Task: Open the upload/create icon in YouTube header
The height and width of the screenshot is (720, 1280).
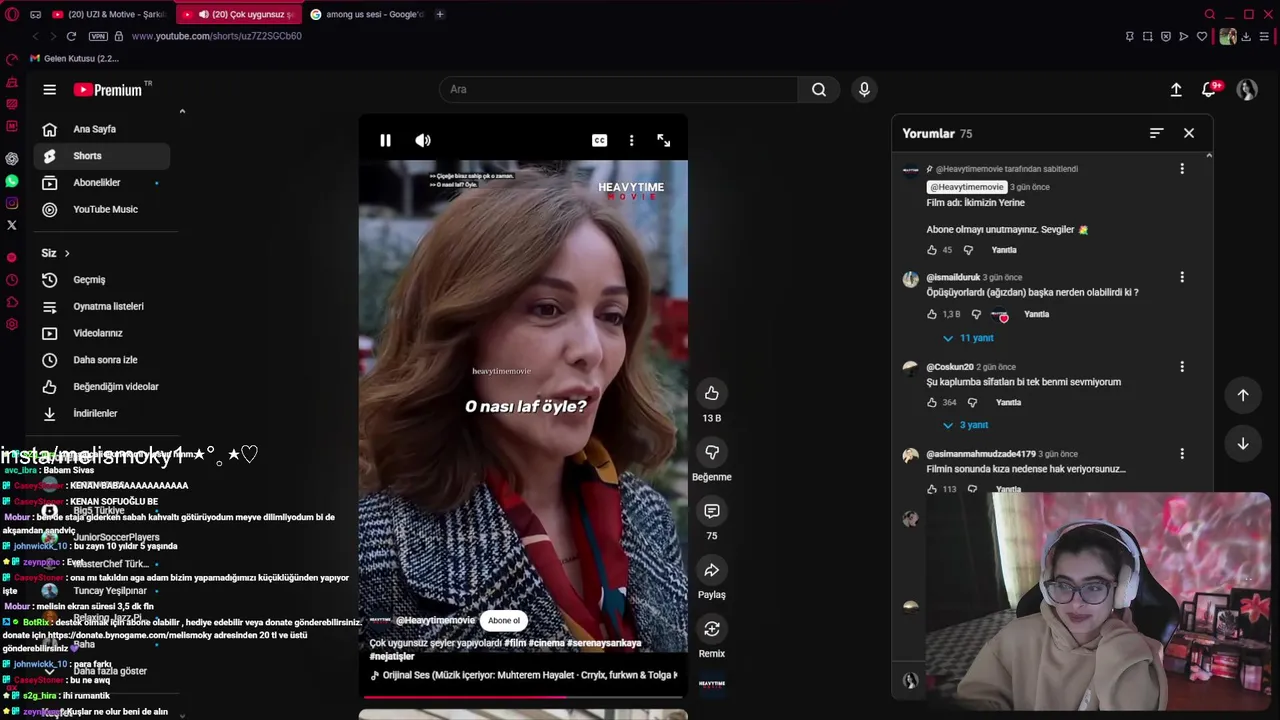Action: pos(1176,89)
